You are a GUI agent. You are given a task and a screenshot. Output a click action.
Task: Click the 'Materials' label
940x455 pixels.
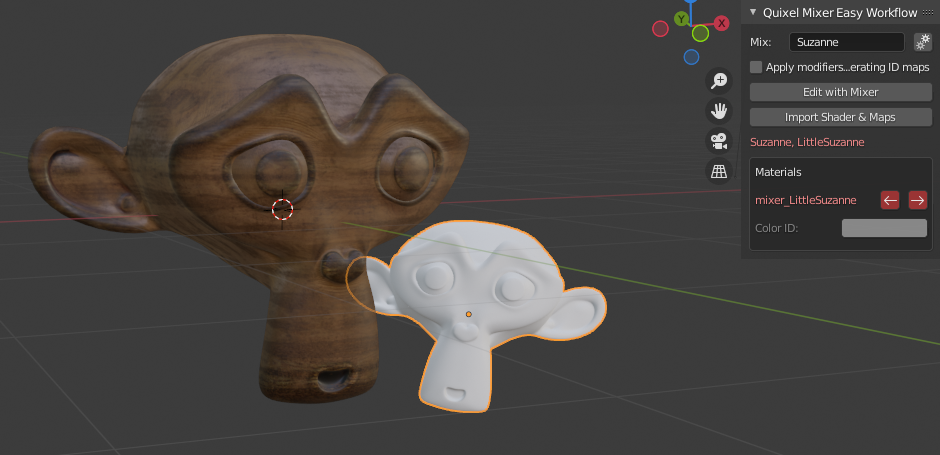coord(778,172)
